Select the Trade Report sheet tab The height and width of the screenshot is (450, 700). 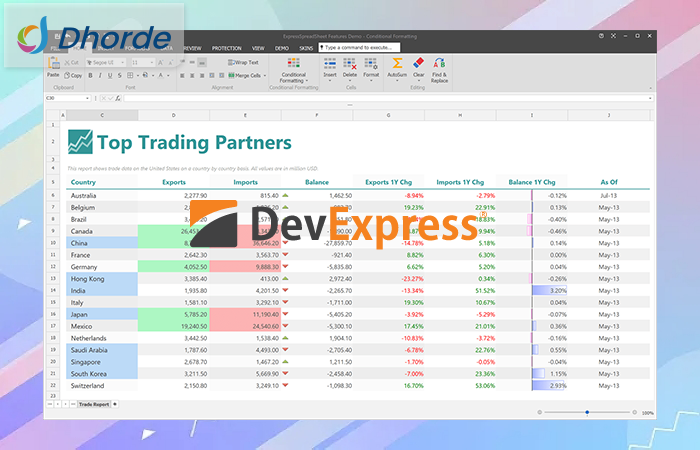[94, 404]
